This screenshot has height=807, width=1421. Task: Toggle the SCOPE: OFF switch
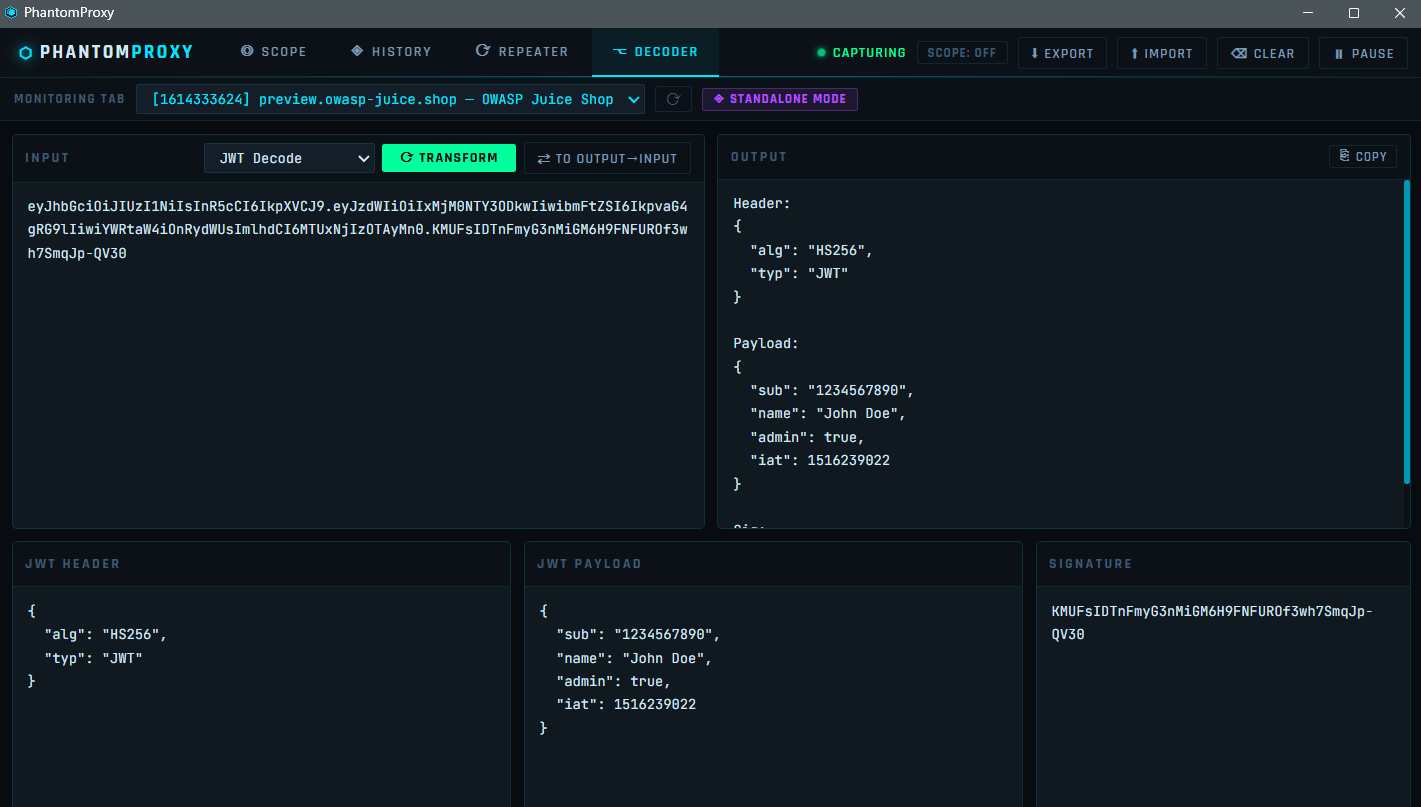[962, 53]
